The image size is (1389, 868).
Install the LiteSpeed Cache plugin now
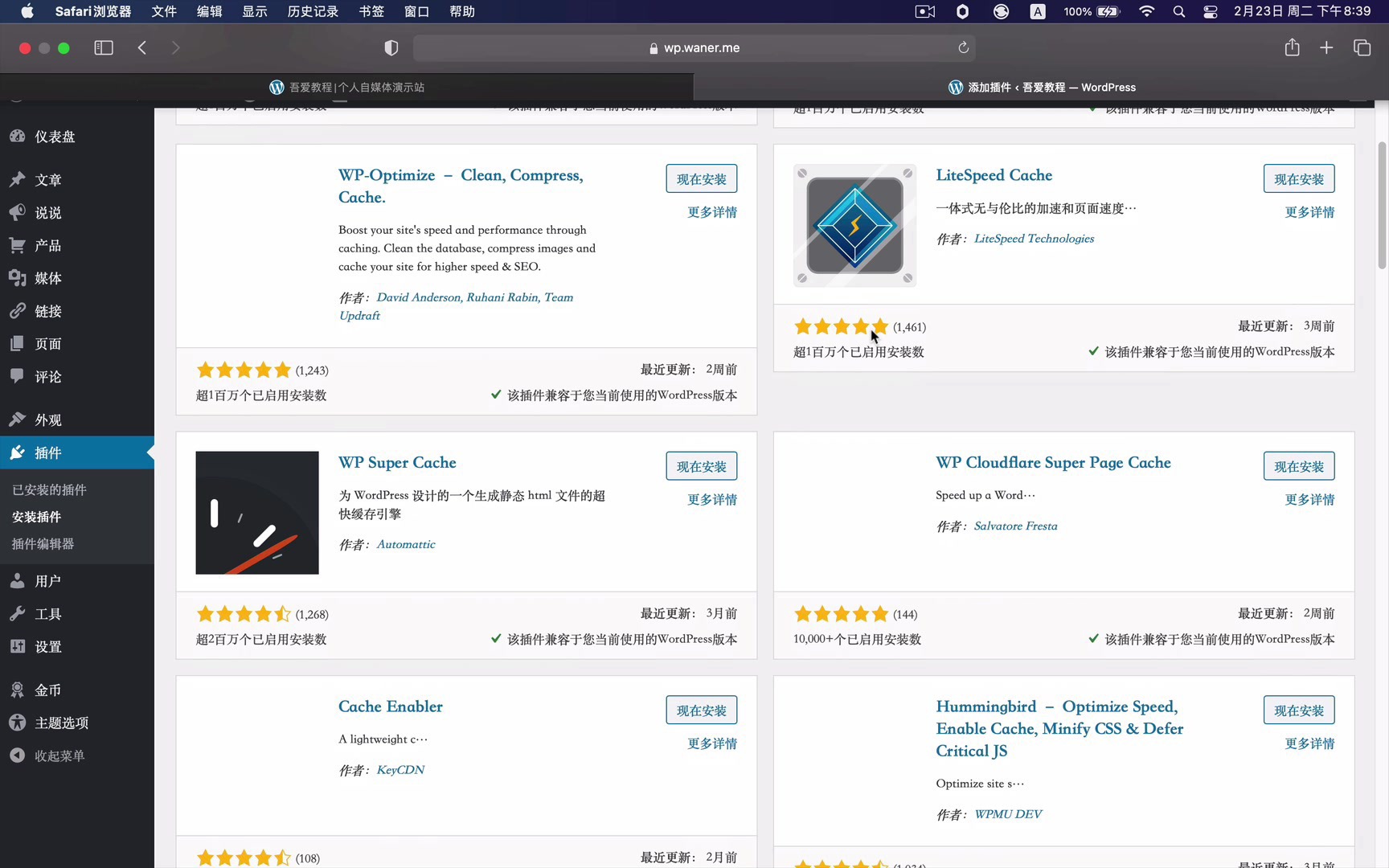click(x=1298, y=179)
